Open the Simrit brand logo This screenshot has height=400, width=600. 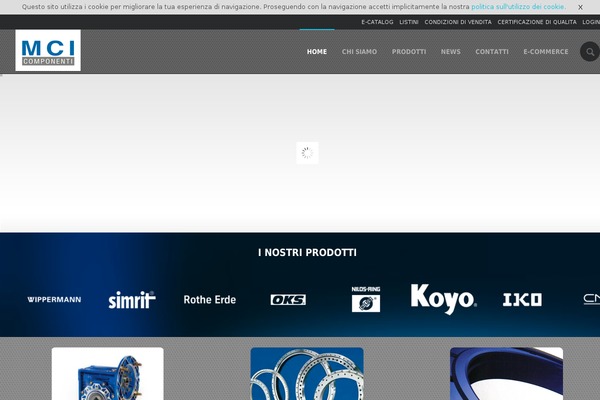132,300
